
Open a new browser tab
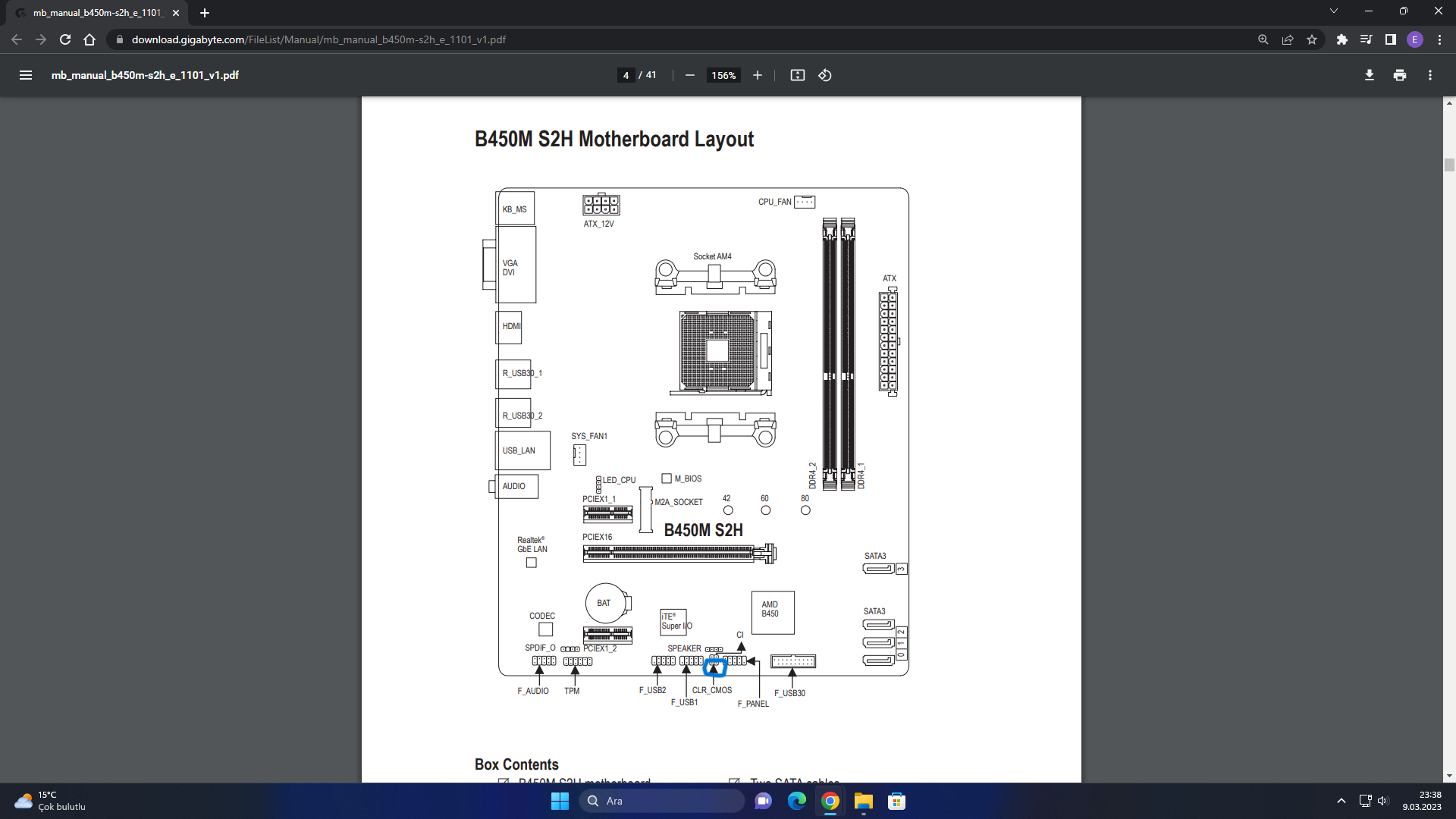204,13
